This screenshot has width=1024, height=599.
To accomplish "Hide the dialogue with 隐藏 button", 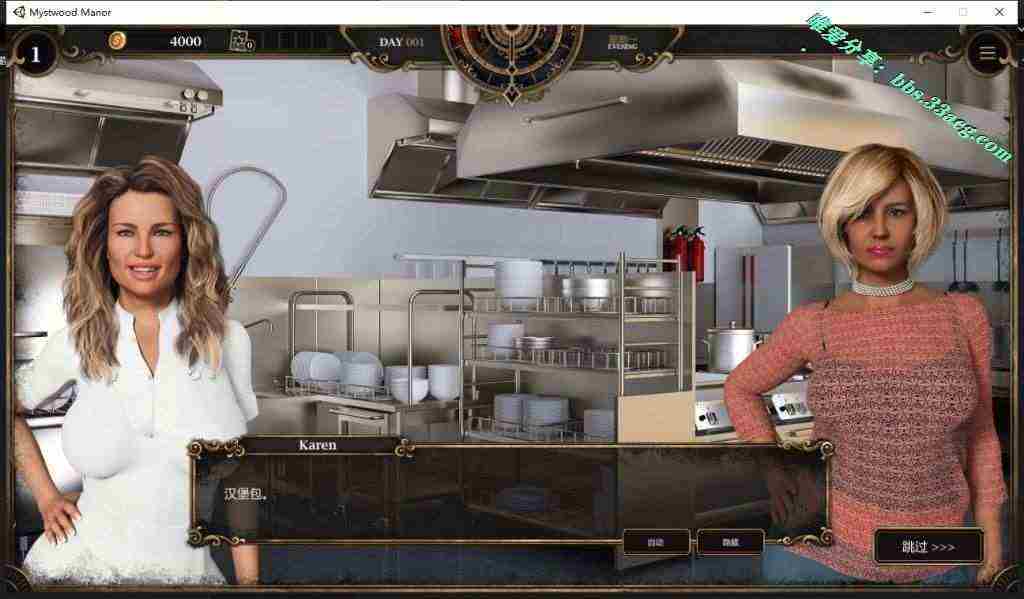I will (x=730, y=542).
